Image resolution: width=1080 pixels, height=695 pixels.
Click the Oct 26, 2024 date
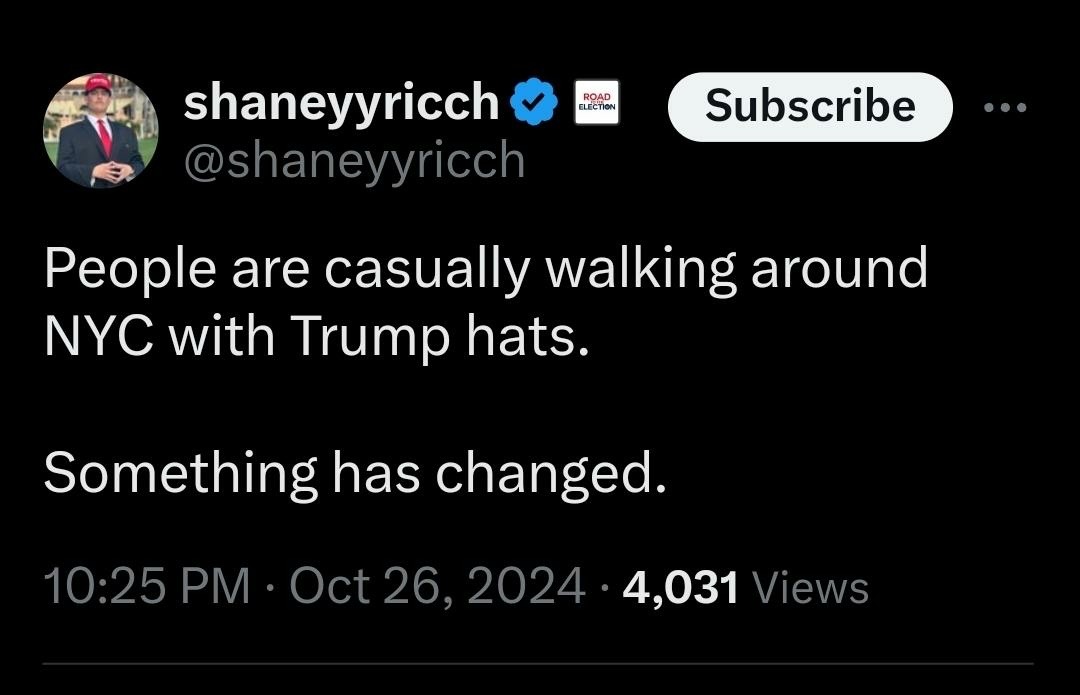pyautogui.click(x=437, y=586)
